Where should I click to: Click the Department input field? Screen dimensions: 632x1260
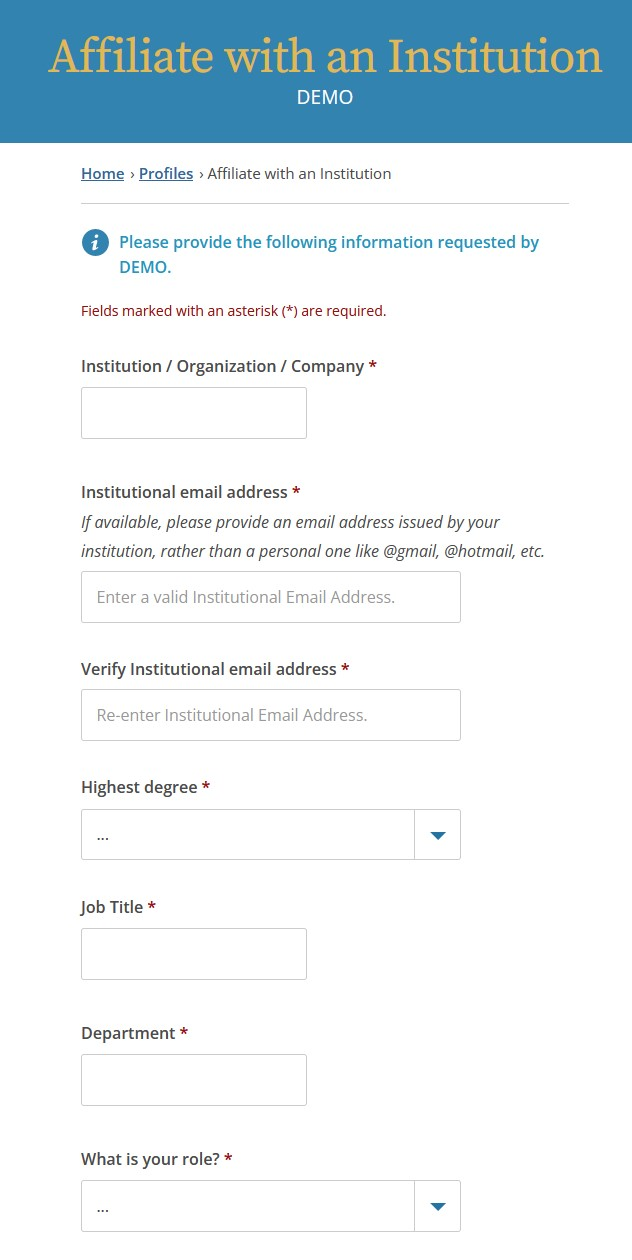[x=193, y=1079]
